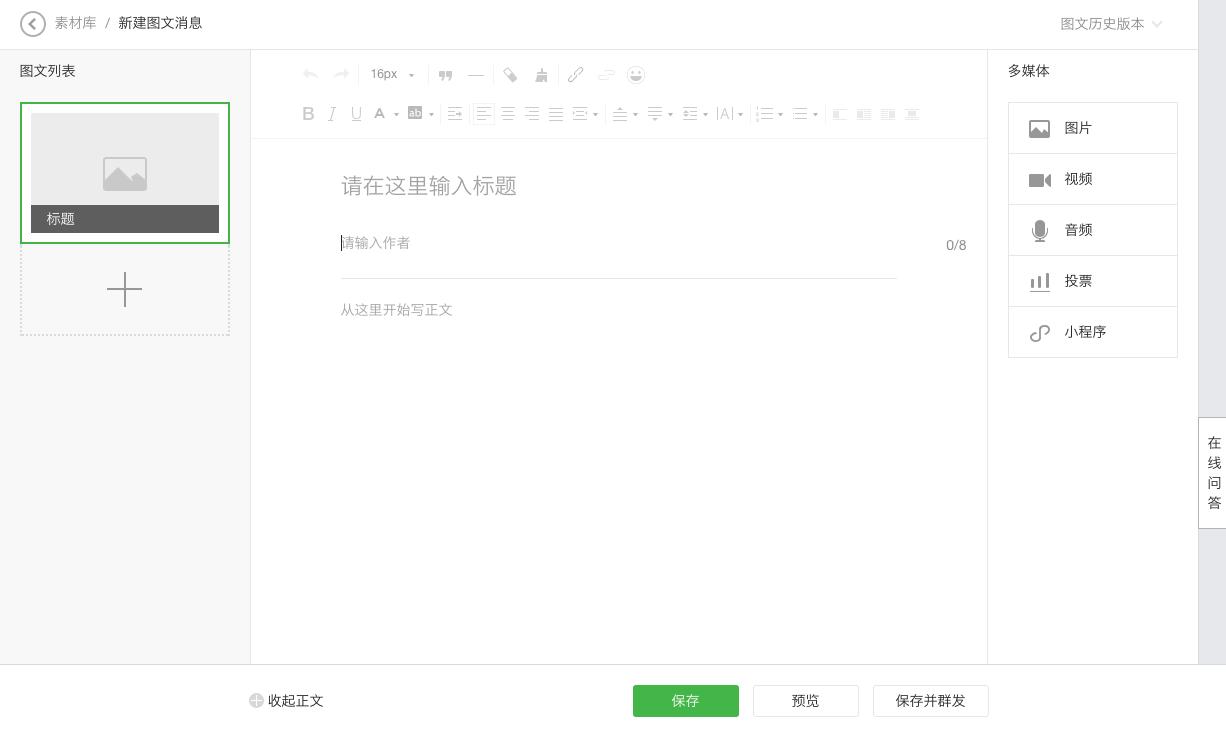Insert a horizontal divider line

pos(476,75)
